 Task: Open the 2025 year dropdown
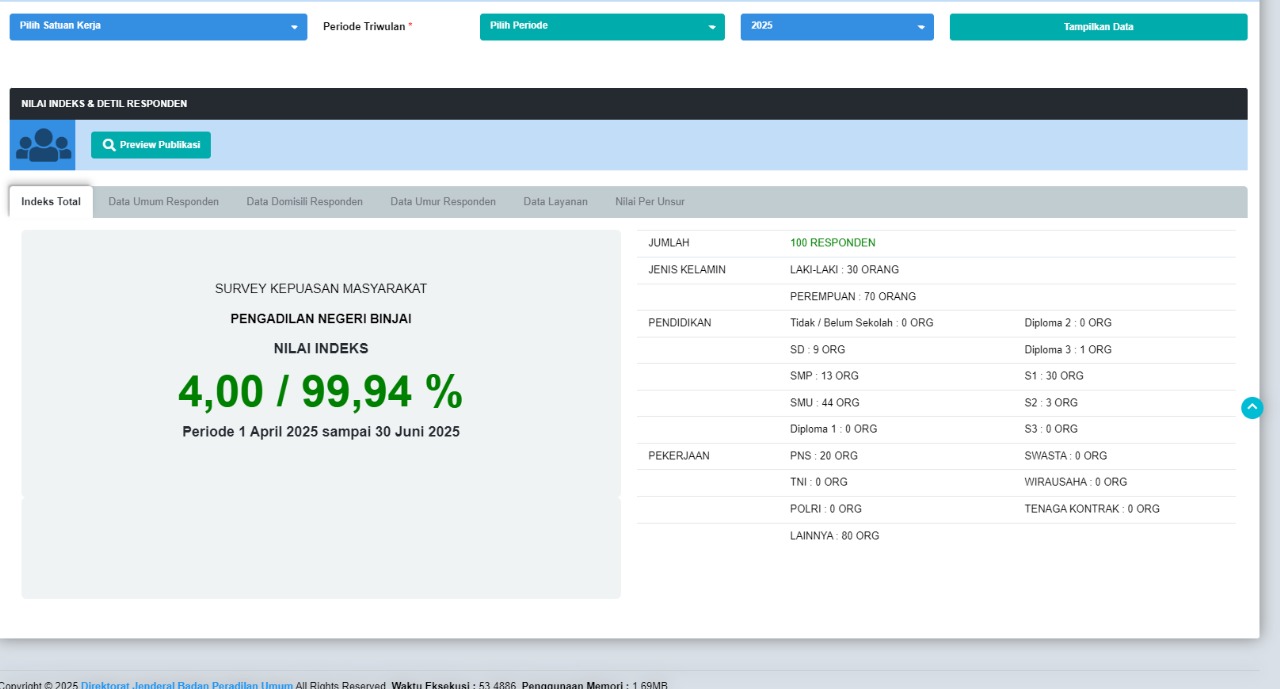[x=837, y=27]
